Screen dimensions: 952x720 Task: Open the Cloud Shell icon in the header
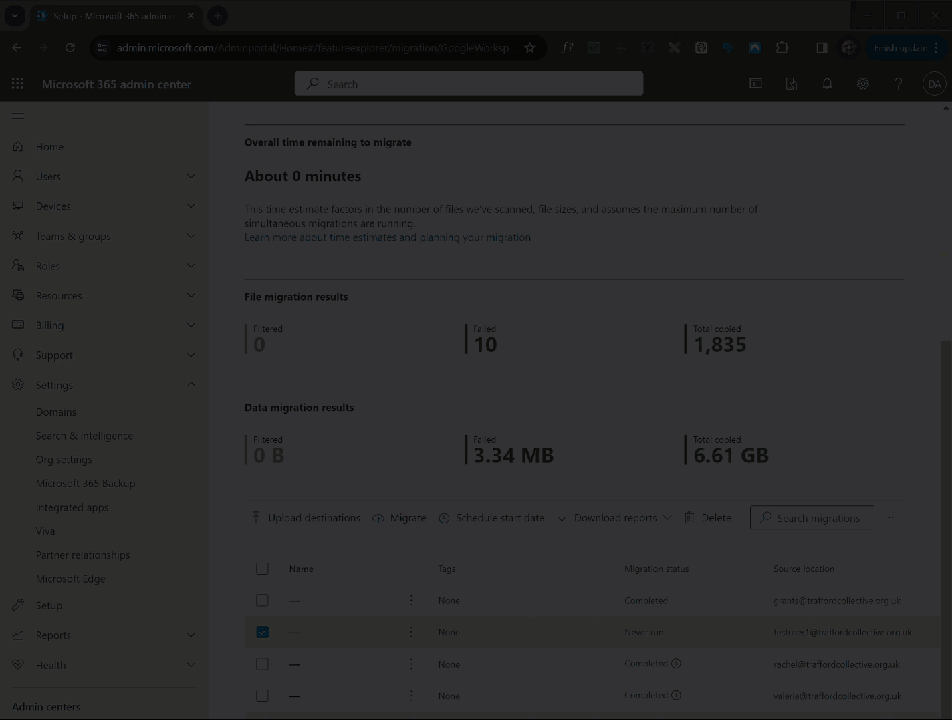coord(755,84)
